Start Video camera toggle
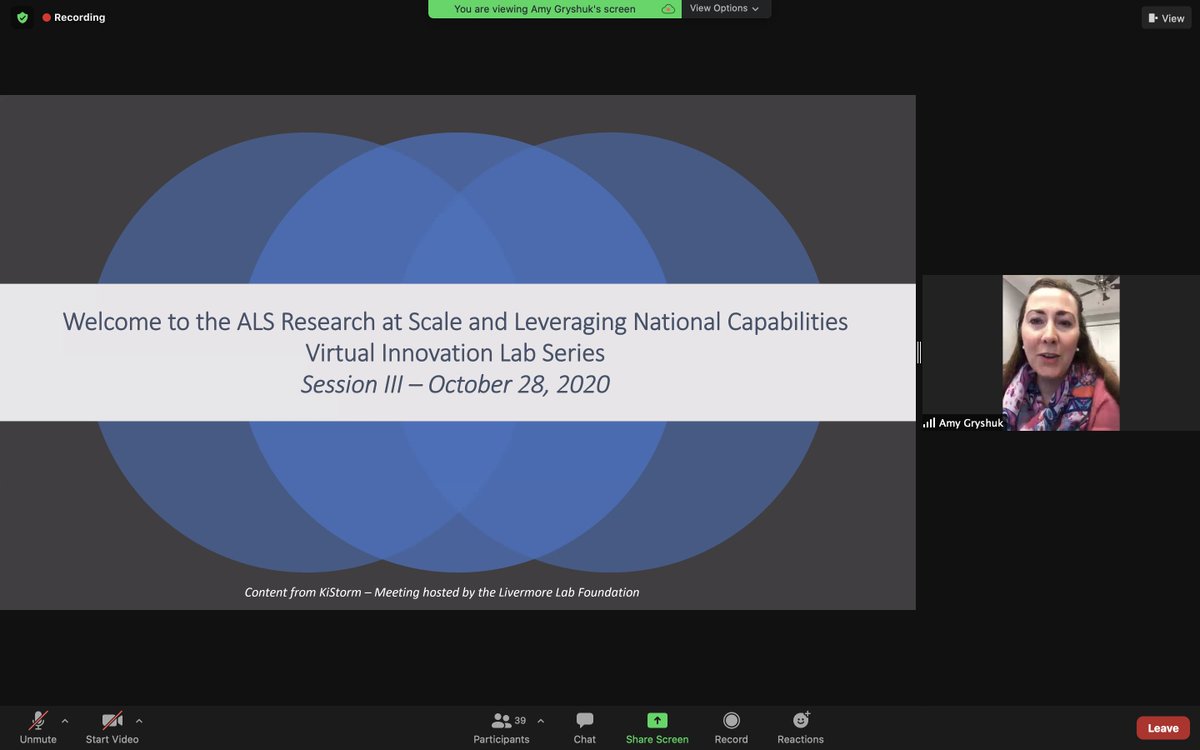Image resolution: width=1200 pixels, height=750 pixels. tap(112, 727)
